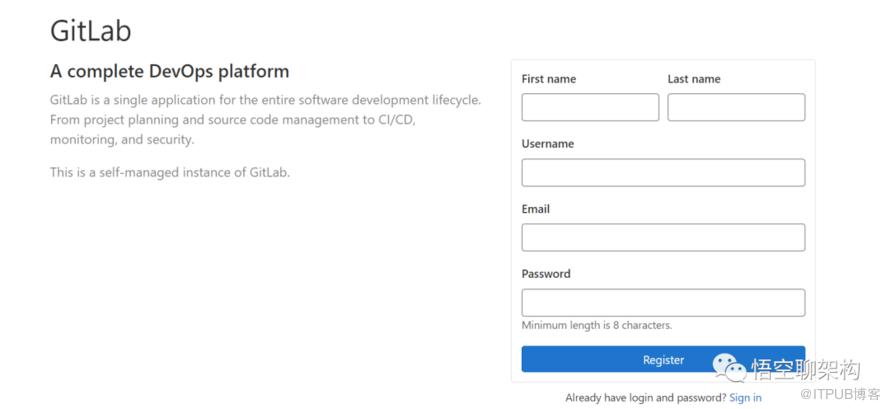
Task: Click the 悟空聊架构 watermark text
Action: click(x=807, y=370)
